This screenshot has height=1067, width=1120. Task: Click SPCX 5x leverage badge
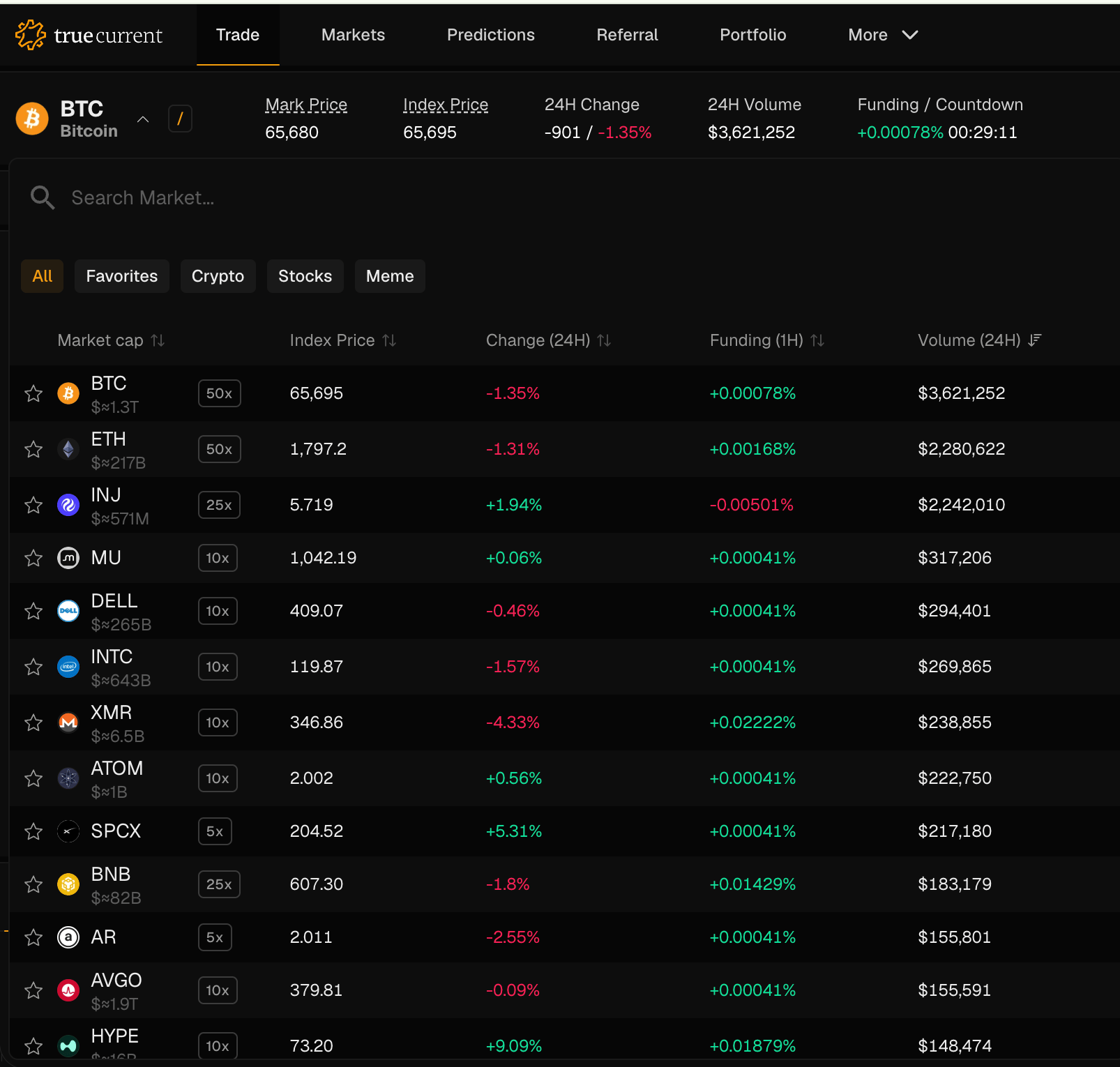[x=215, y=831]
